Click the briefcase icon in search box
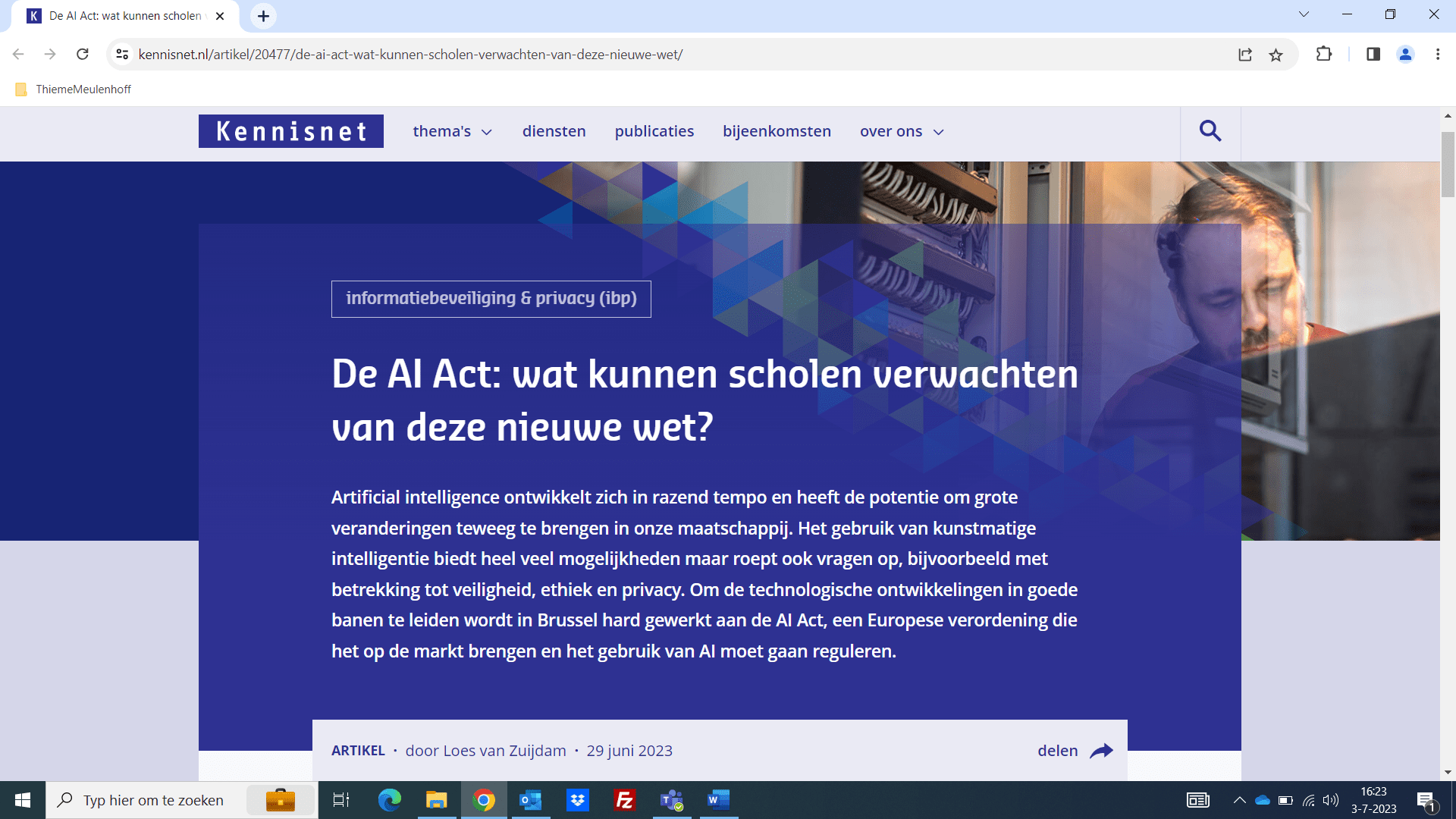 tap(281, 800)
